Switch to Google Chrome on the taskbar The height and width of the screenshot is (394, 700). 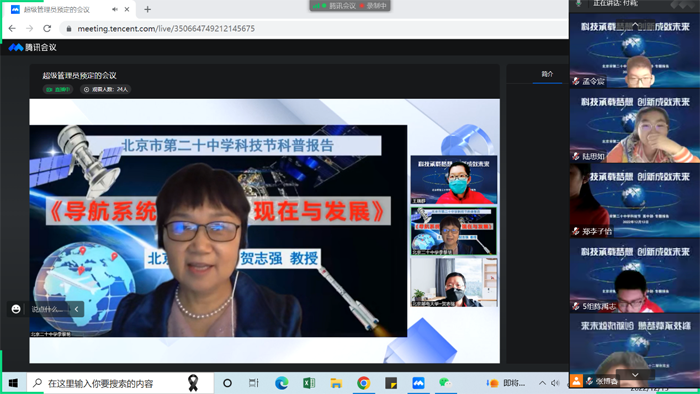pos(363,383)
